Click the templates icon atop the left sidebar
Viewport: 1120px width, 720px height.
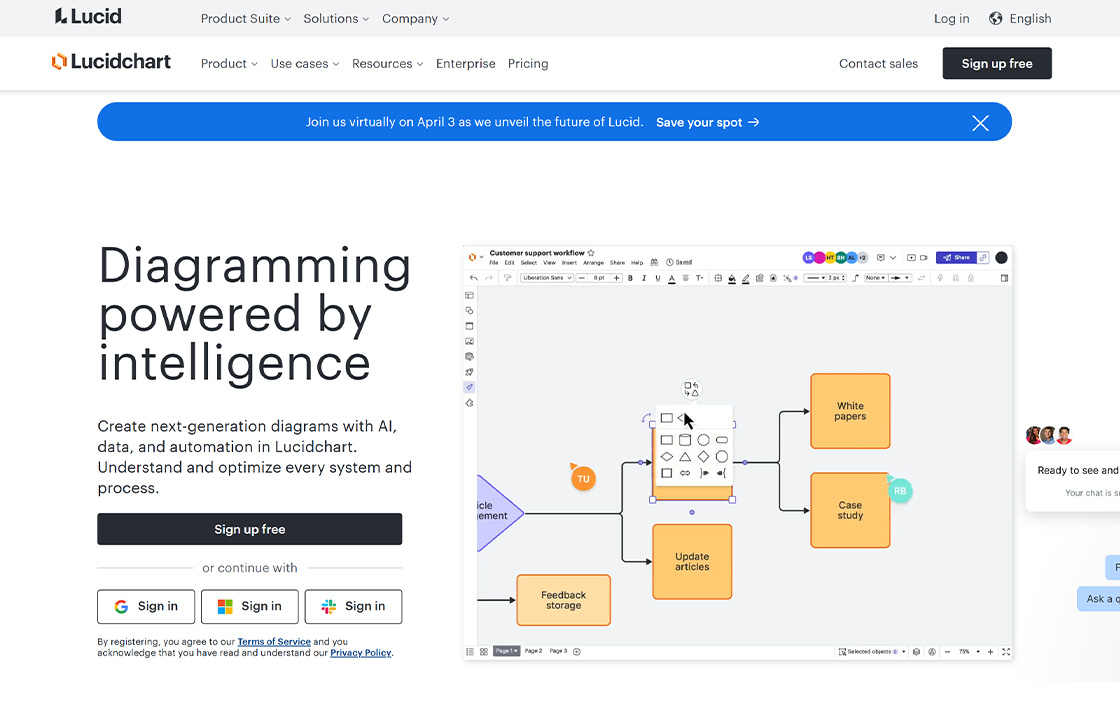469,295
